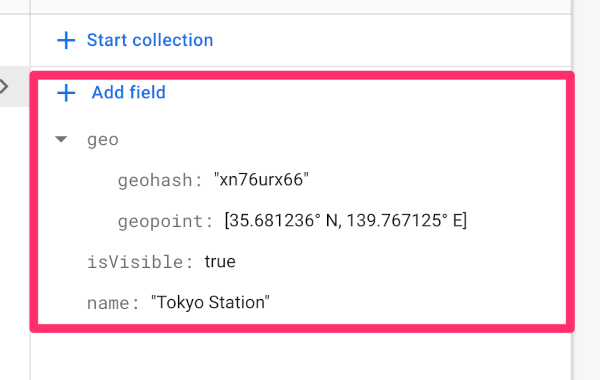Click the blank area below the name field

tap(301, 356)
